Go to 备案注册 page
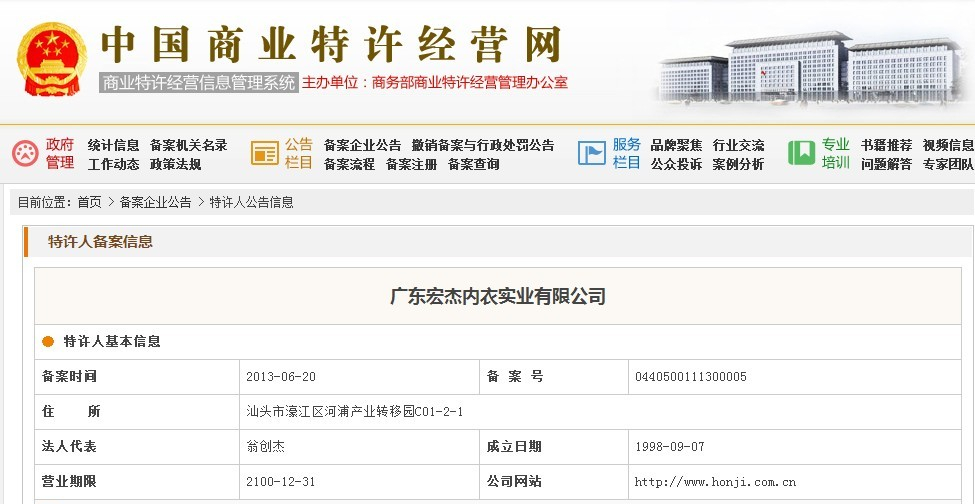 (x=412, y=165)
